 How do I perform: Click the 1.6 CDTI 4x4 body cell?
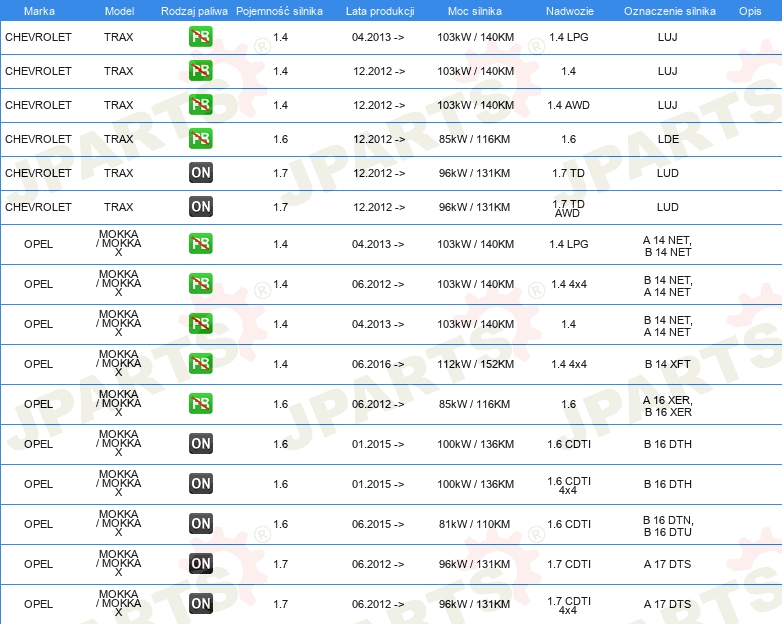tap(569, 485)
